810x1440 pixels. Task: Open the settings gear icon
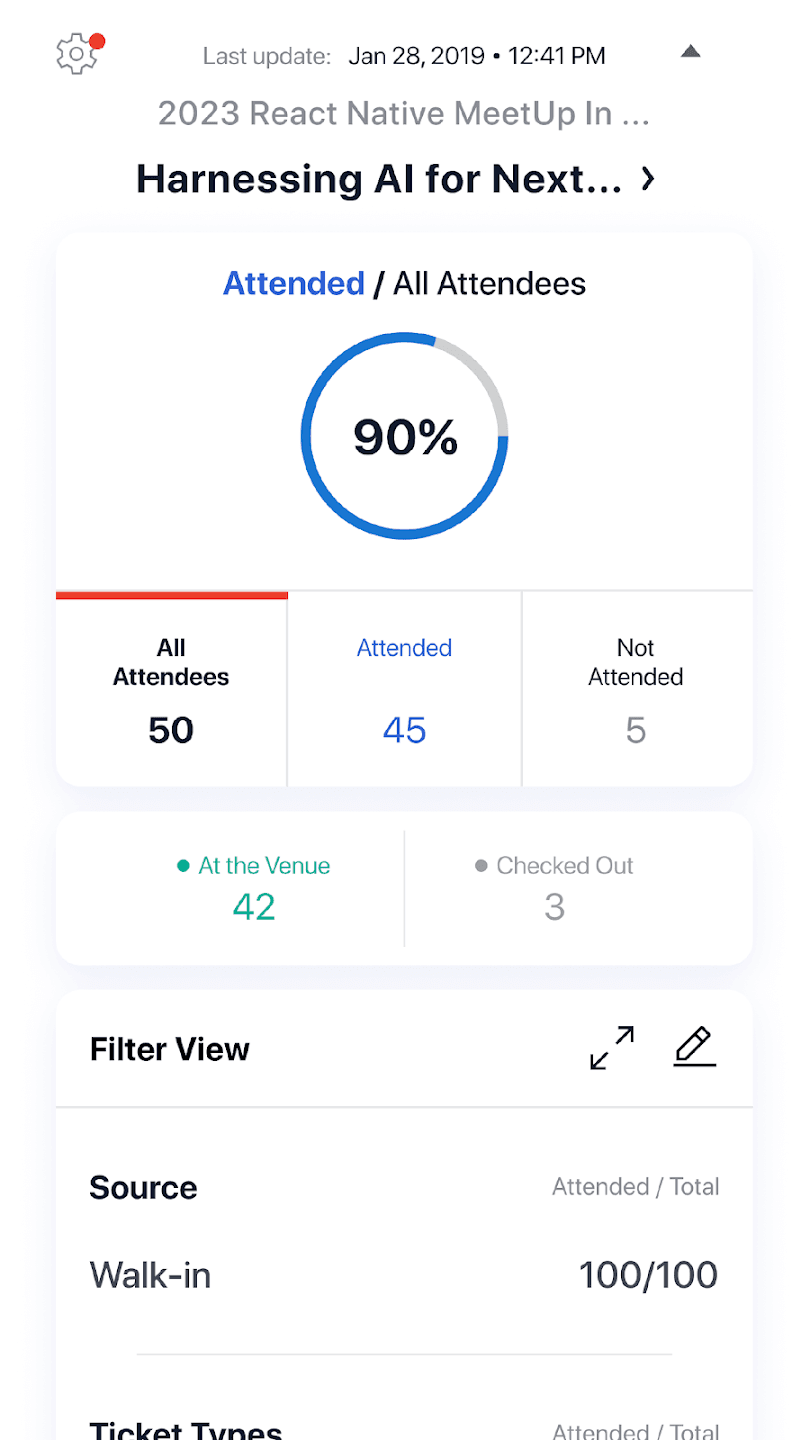point(76,54)
